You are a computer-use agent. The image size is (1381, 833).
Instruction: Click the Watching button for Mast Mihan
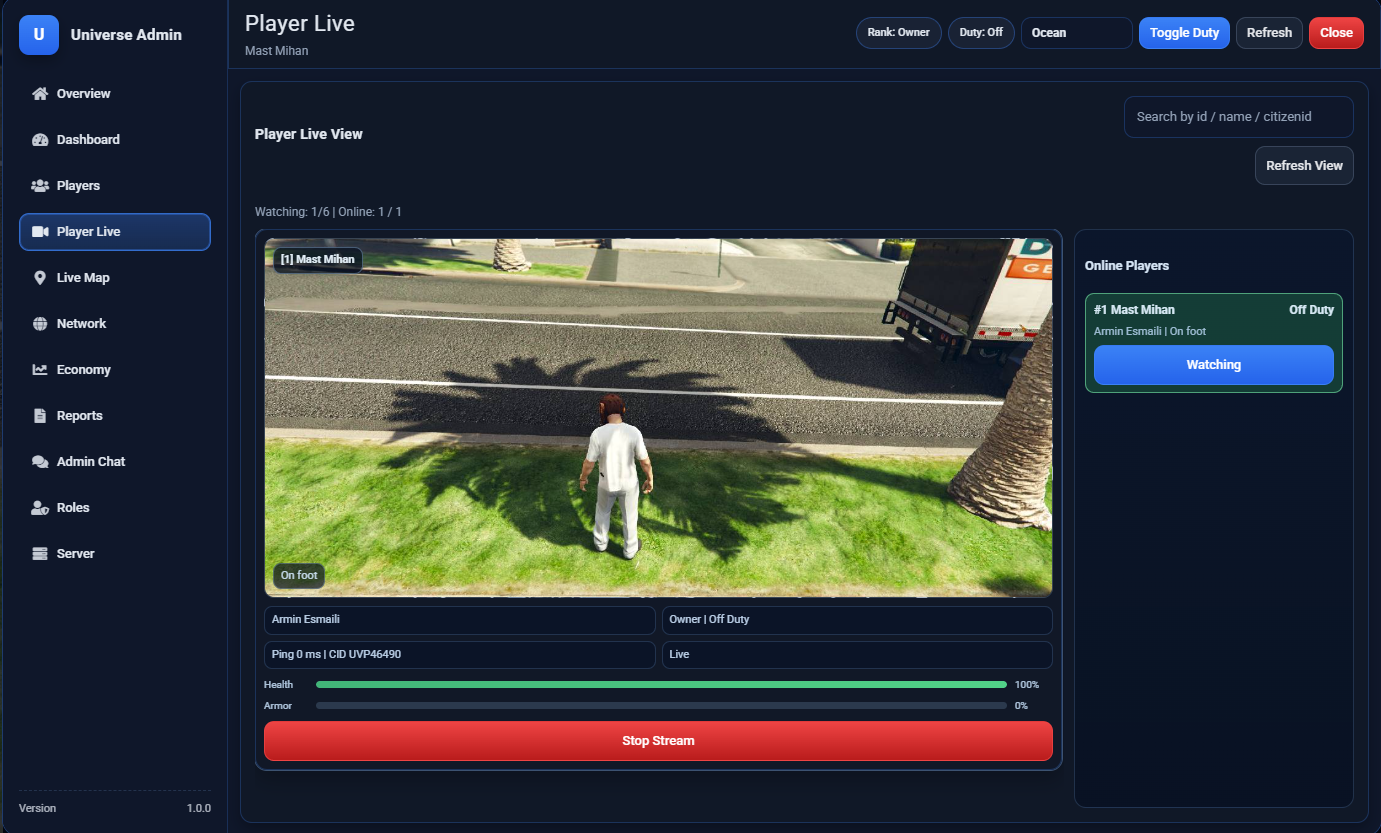[1214, 365]
